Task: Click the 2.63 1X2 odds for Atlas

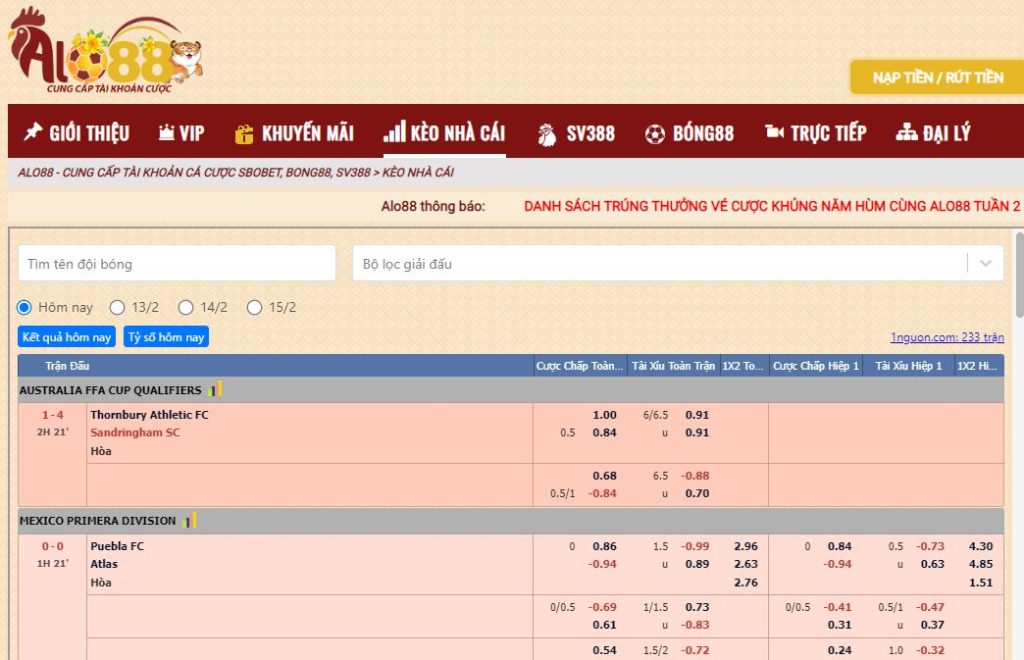Action: pos(746,563)
